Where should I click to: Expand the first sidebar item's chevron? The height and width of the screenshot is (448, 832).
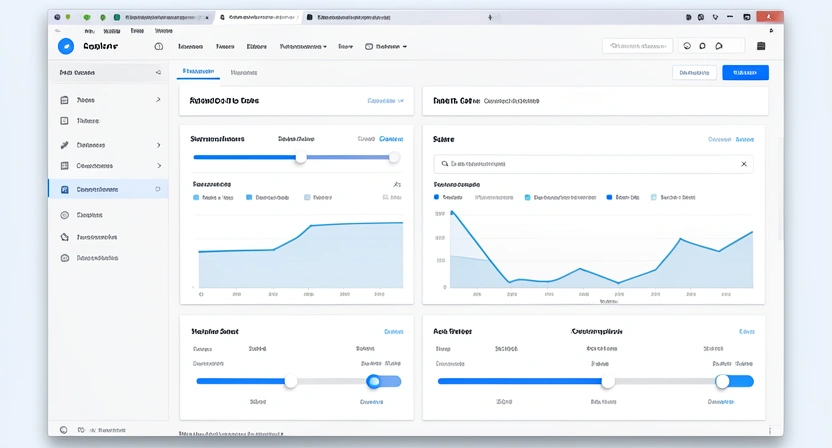(158, 100)
